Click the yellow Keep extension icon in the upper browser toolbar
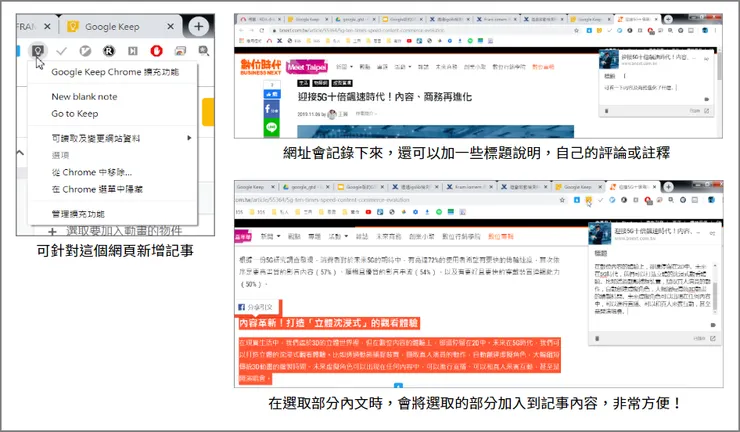Screen dimensions: 740x432 click(x=599, y=30)
